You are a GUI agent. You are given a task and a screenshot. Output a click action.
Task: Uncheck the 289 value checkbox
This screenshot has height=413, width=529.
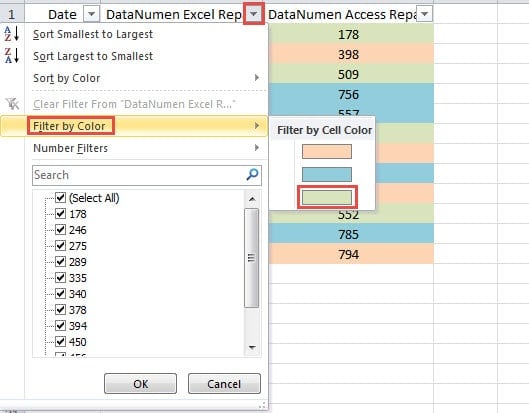pos(60,261)
